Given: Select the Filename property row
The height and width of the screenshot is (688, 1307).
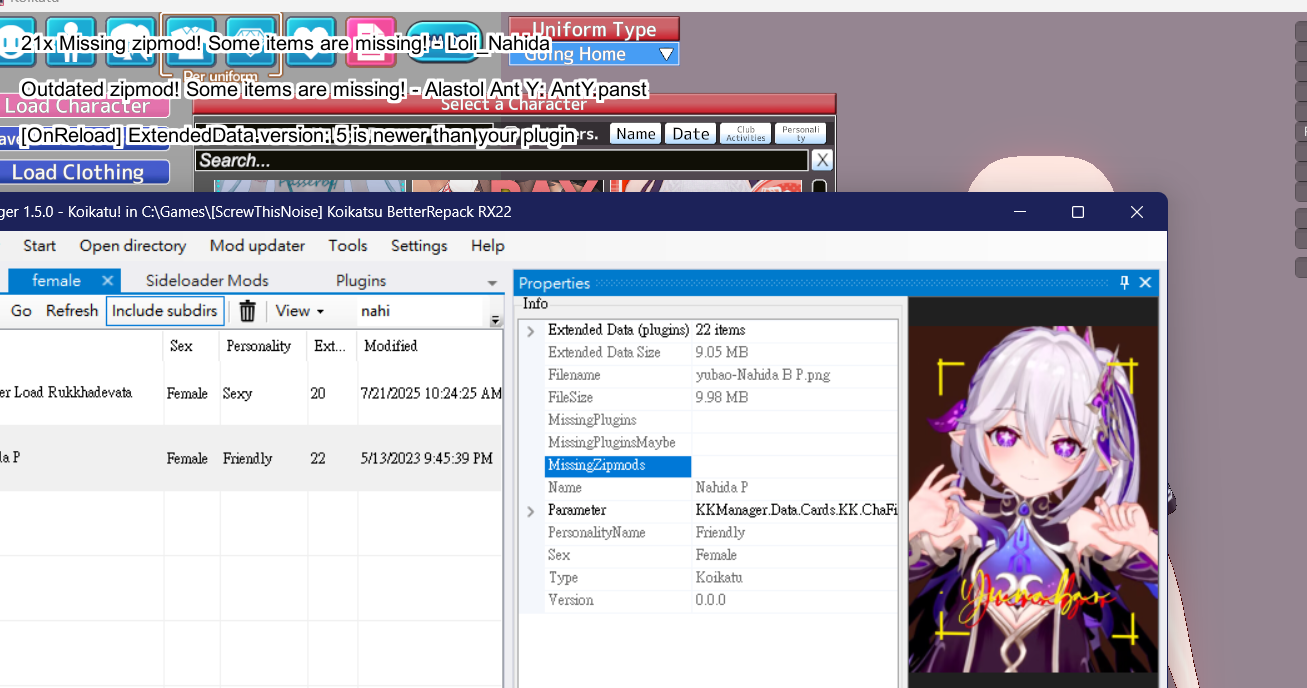Looking at the screenshot, I should [x=721, y=375].
